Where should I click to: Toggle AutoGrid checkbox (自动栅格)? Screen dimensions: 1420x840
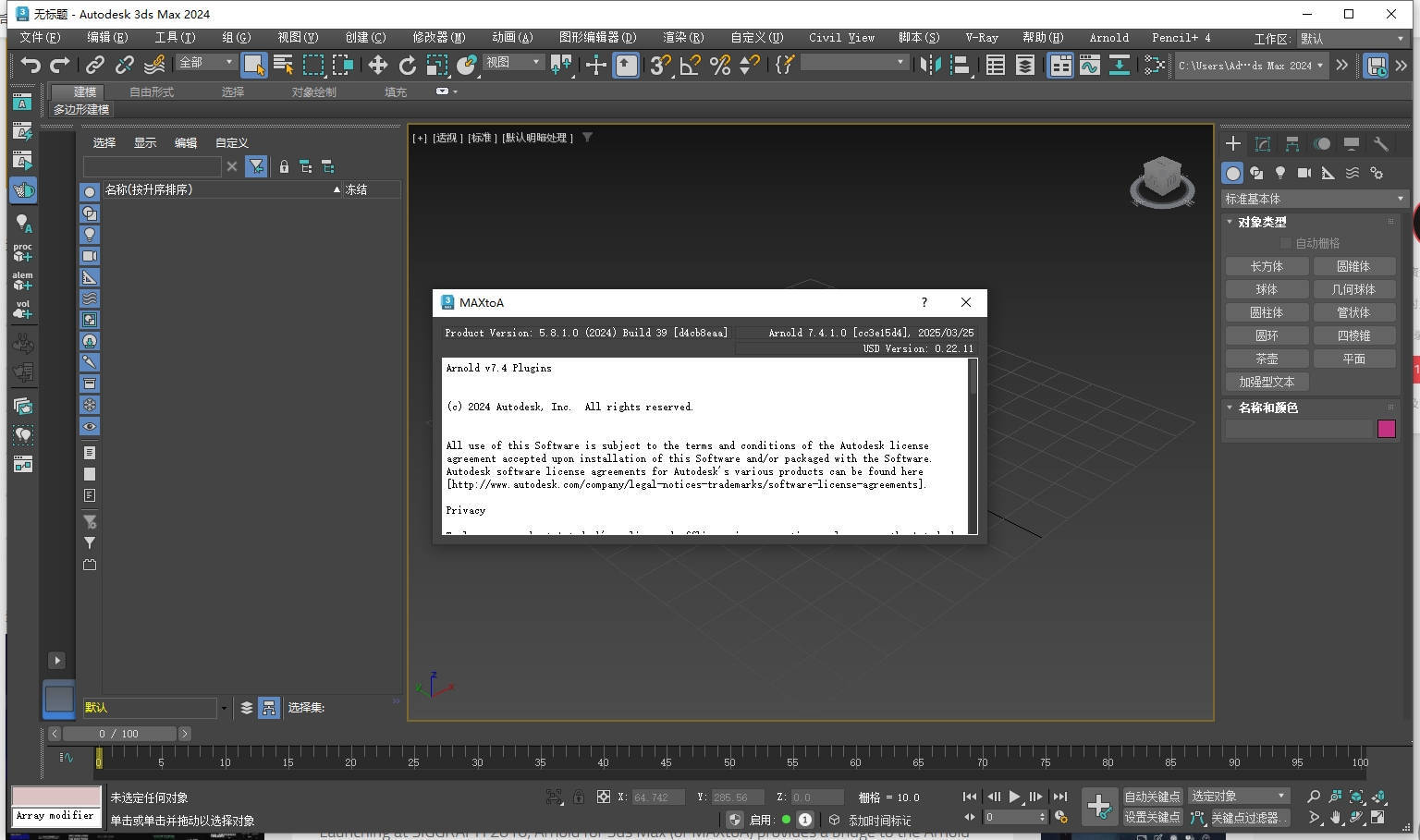click(x=1285, y=243)
